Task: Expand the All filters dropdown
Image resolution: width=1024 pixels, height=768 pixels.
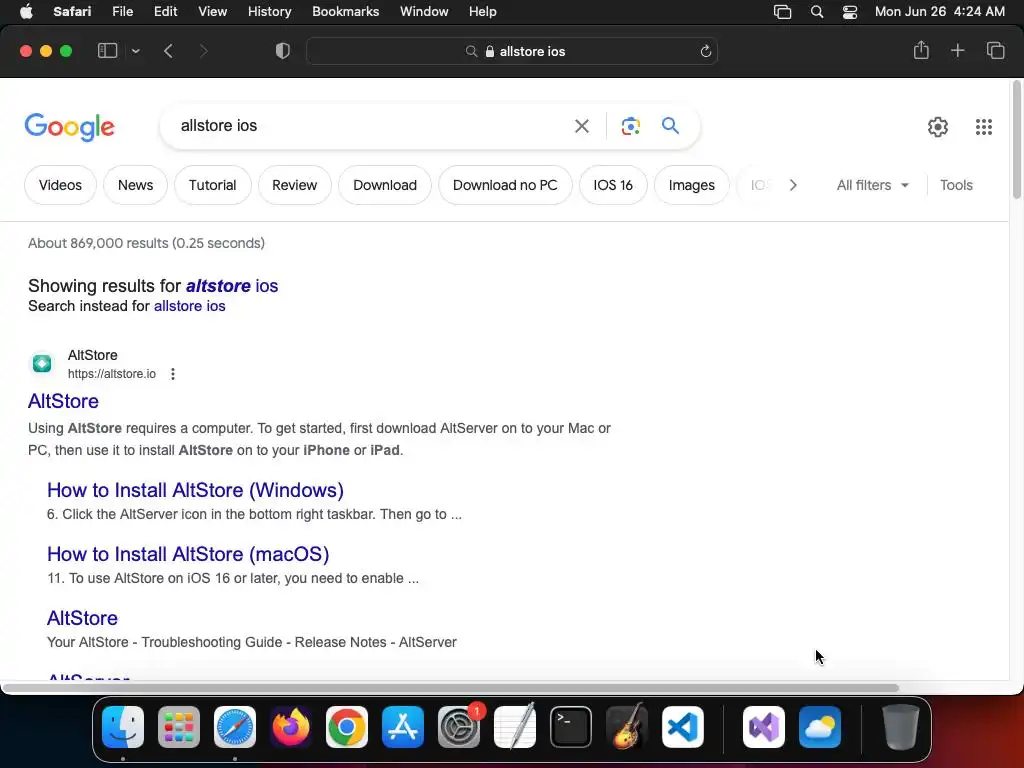Action: coord(872,185)
